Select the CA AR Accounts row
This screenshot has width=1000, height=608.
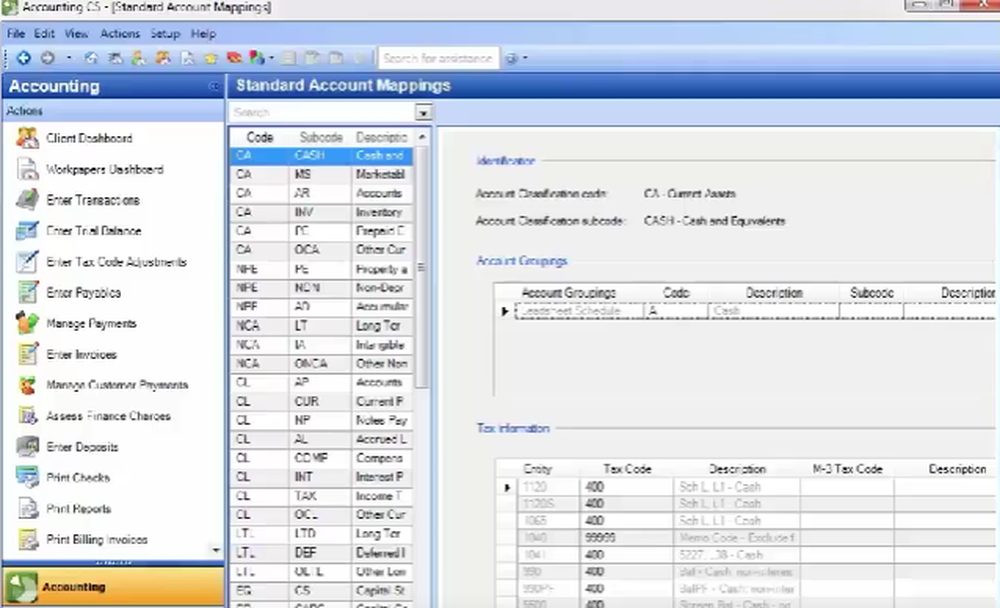pyautogui.click(x=322, y=193)
